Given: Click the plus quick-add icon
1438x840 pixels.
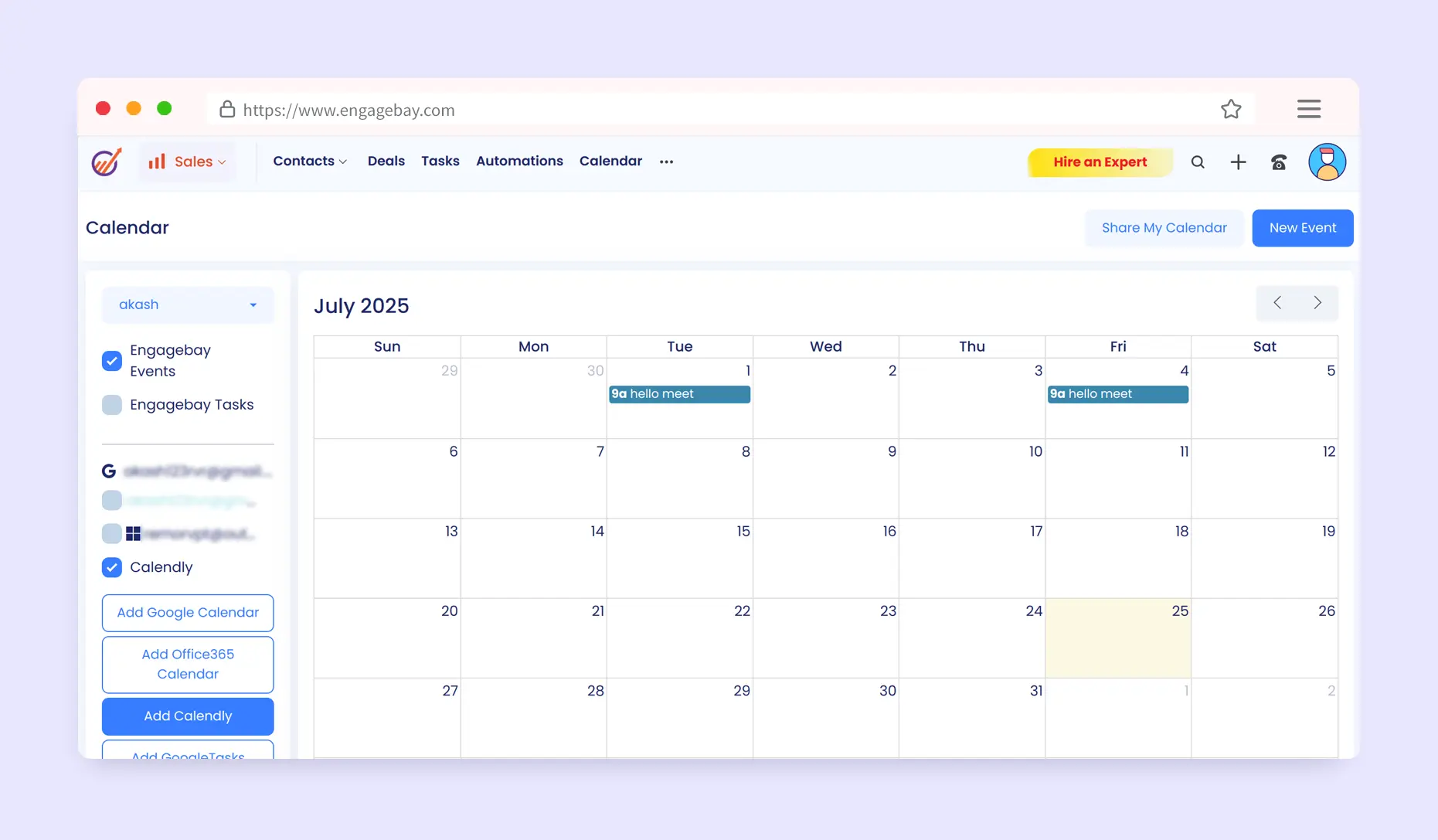Looking at the screenshot, I should [1238, 162].
